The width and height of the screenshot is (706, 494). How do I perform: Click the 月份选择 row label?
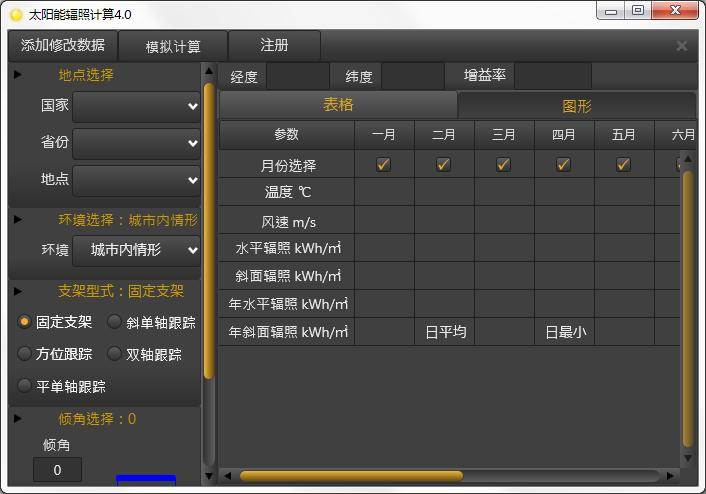click(287, 165)
